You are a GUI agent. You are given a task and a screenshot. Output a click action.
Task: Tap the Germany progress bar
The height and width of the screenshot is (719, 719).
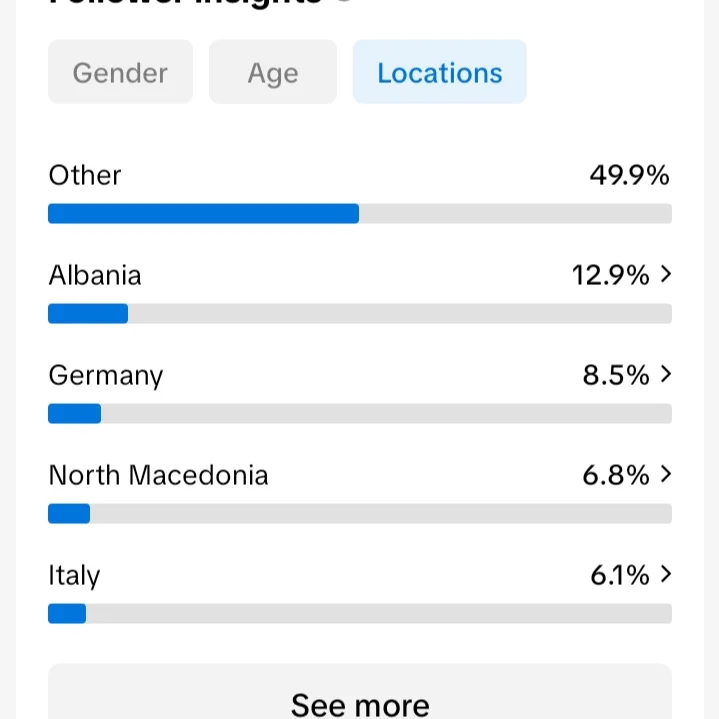coord(360,414)
